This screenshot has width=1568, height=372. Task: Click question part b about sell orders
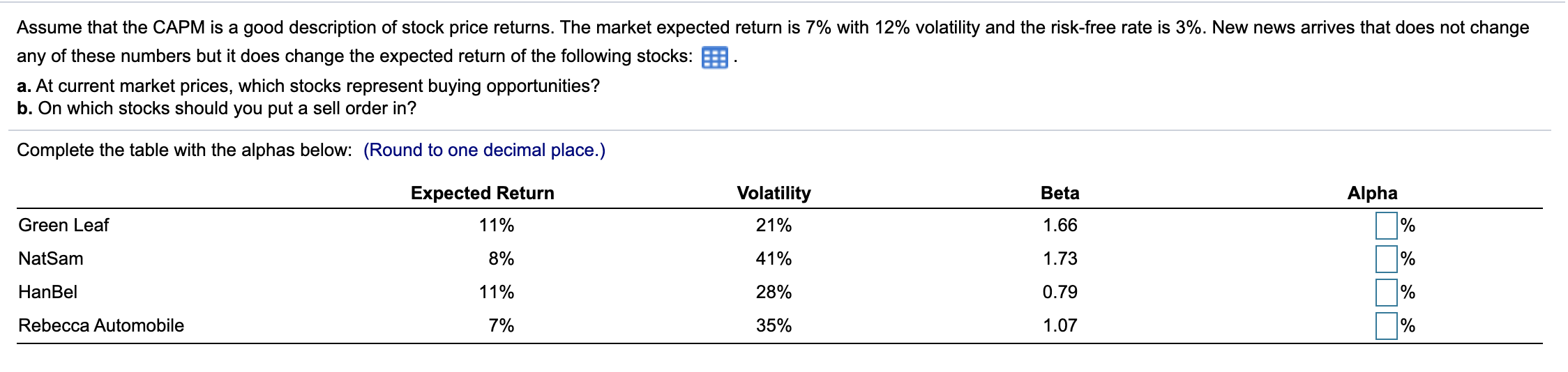pyautogui.click(x=217, y=109)
